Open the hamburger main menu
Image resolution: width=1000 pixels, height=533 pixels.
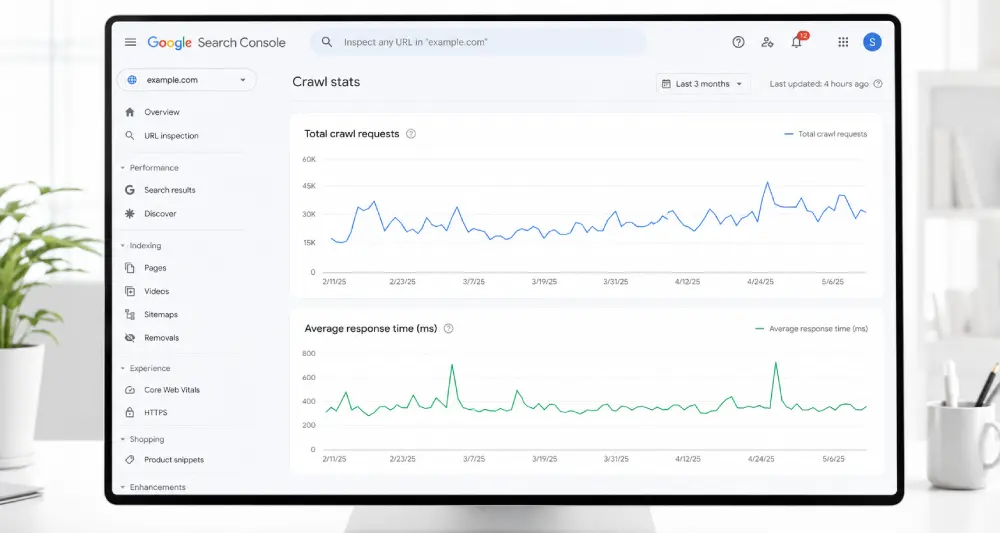tap(130, 42)
